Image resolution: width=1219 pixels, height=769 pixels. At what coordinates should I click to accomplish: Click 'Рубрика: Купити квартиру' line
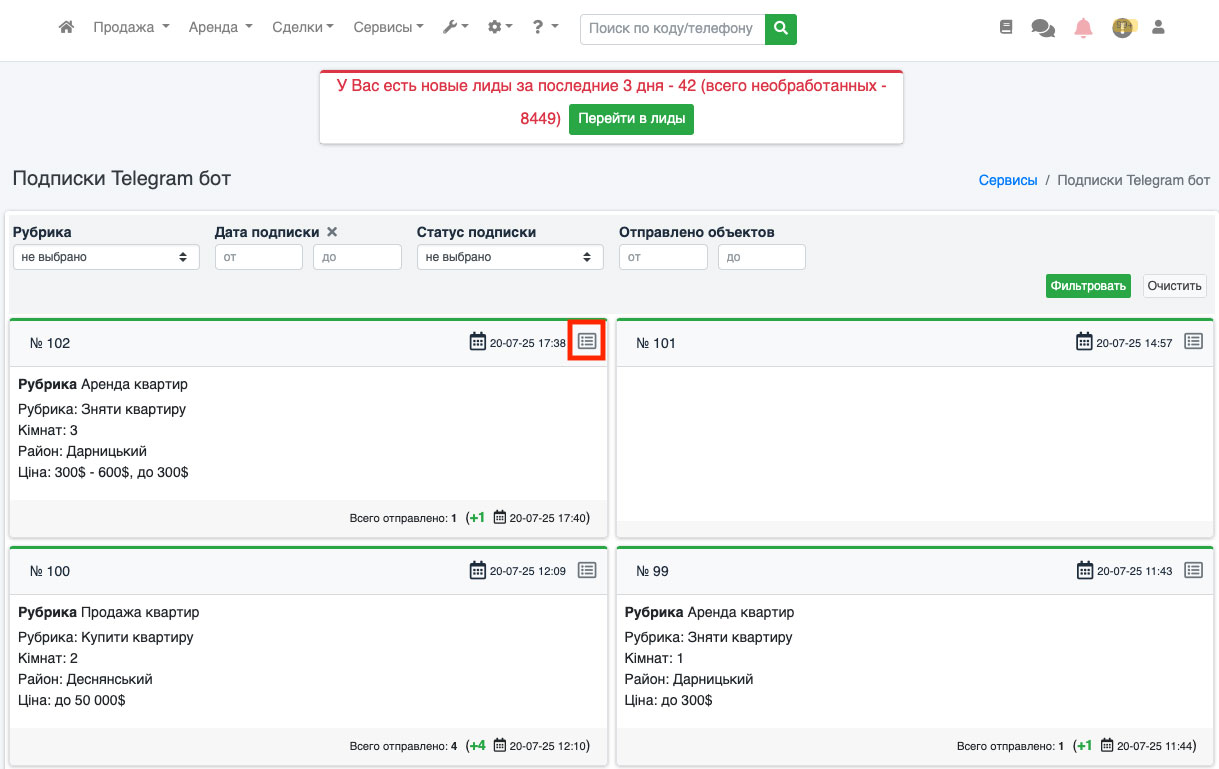[x=106, y=637]
